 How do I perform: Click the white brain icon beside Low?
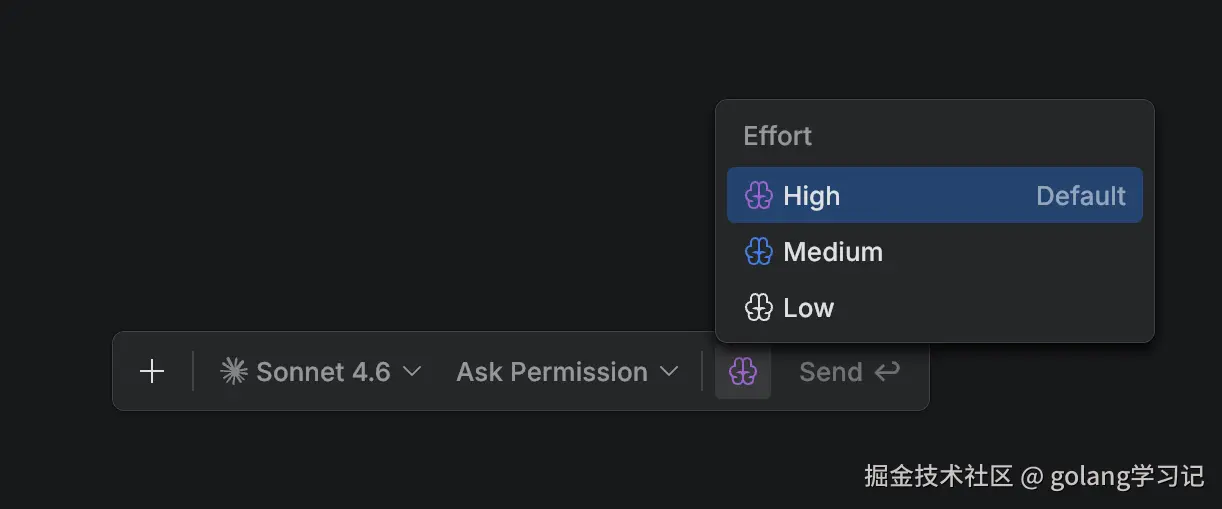coord(759,308)
